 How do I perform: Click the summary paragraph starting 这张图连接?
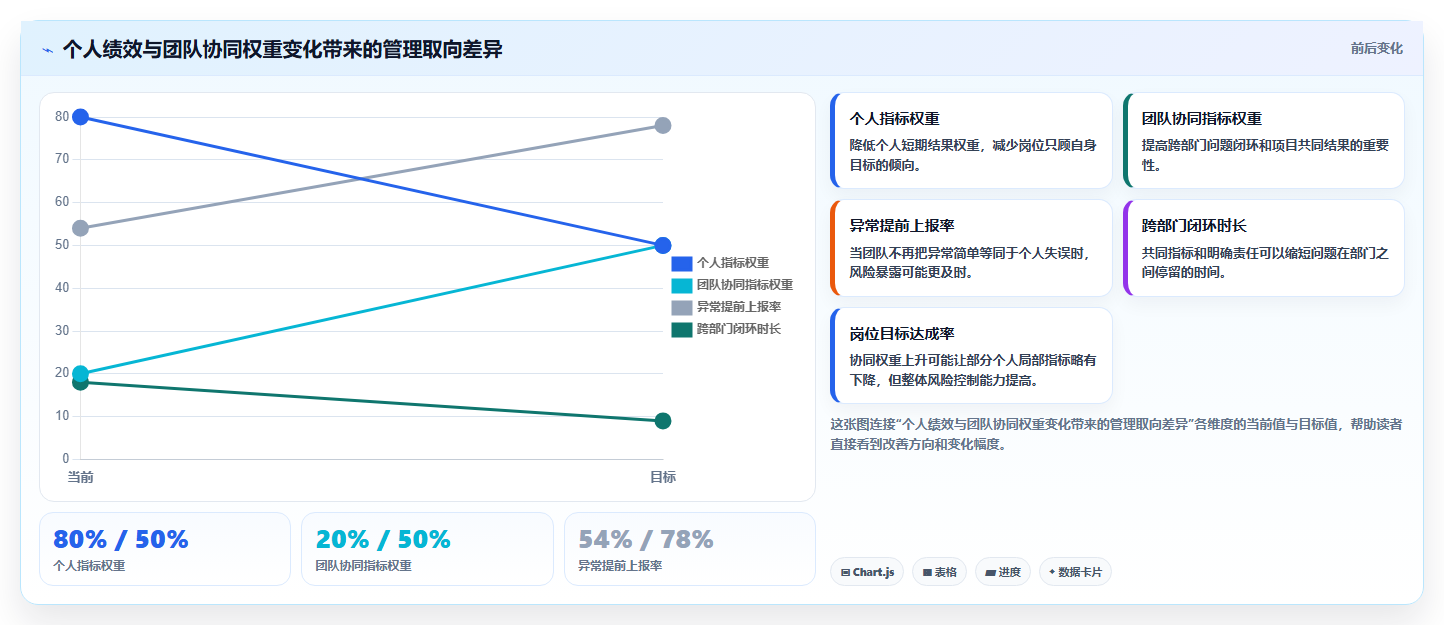pos(1116,434)
